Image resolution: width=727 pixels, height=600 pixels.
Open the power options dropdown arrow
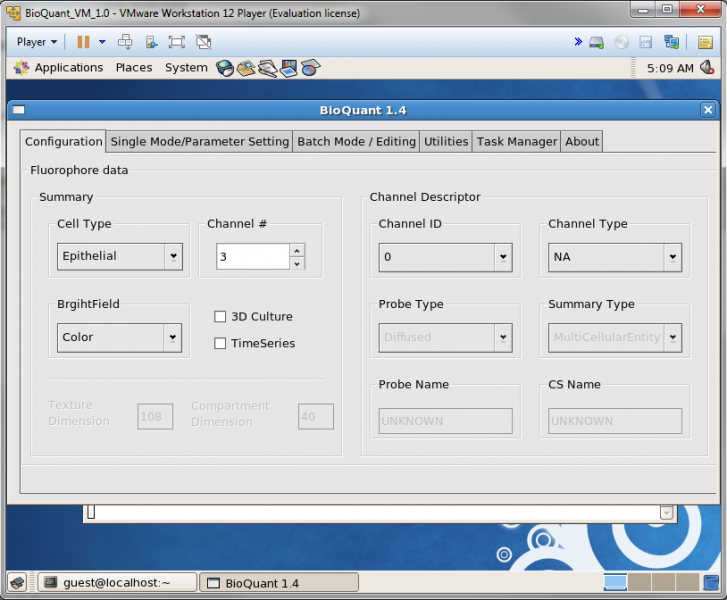[102, 42]
